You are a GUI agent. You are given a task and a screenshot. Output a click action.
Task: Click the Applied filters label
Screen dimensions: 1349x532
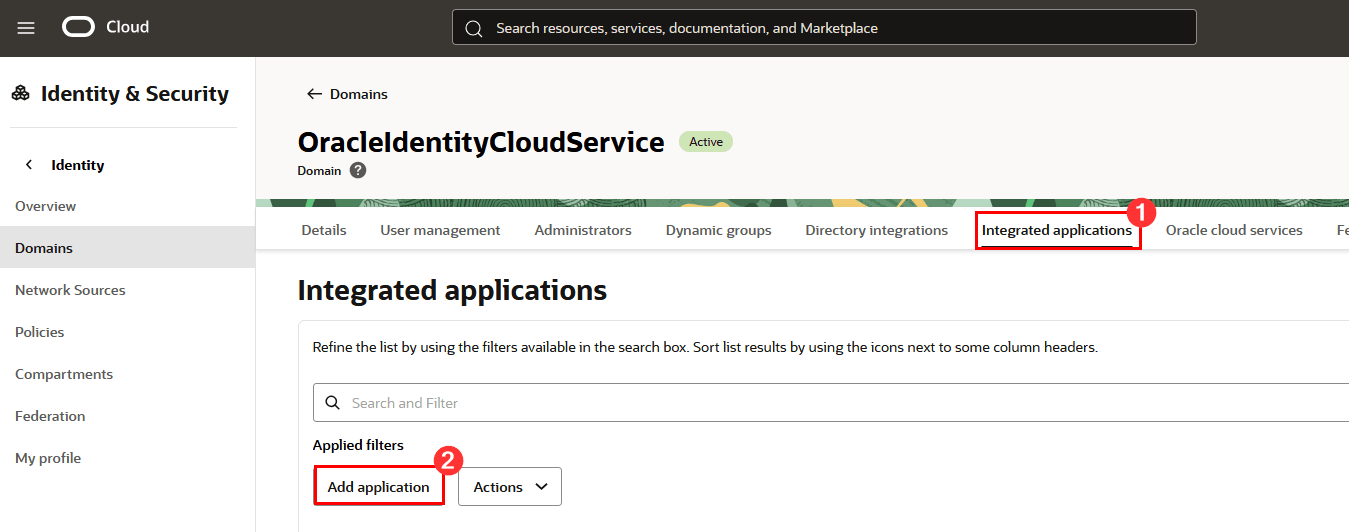(358, 445)
